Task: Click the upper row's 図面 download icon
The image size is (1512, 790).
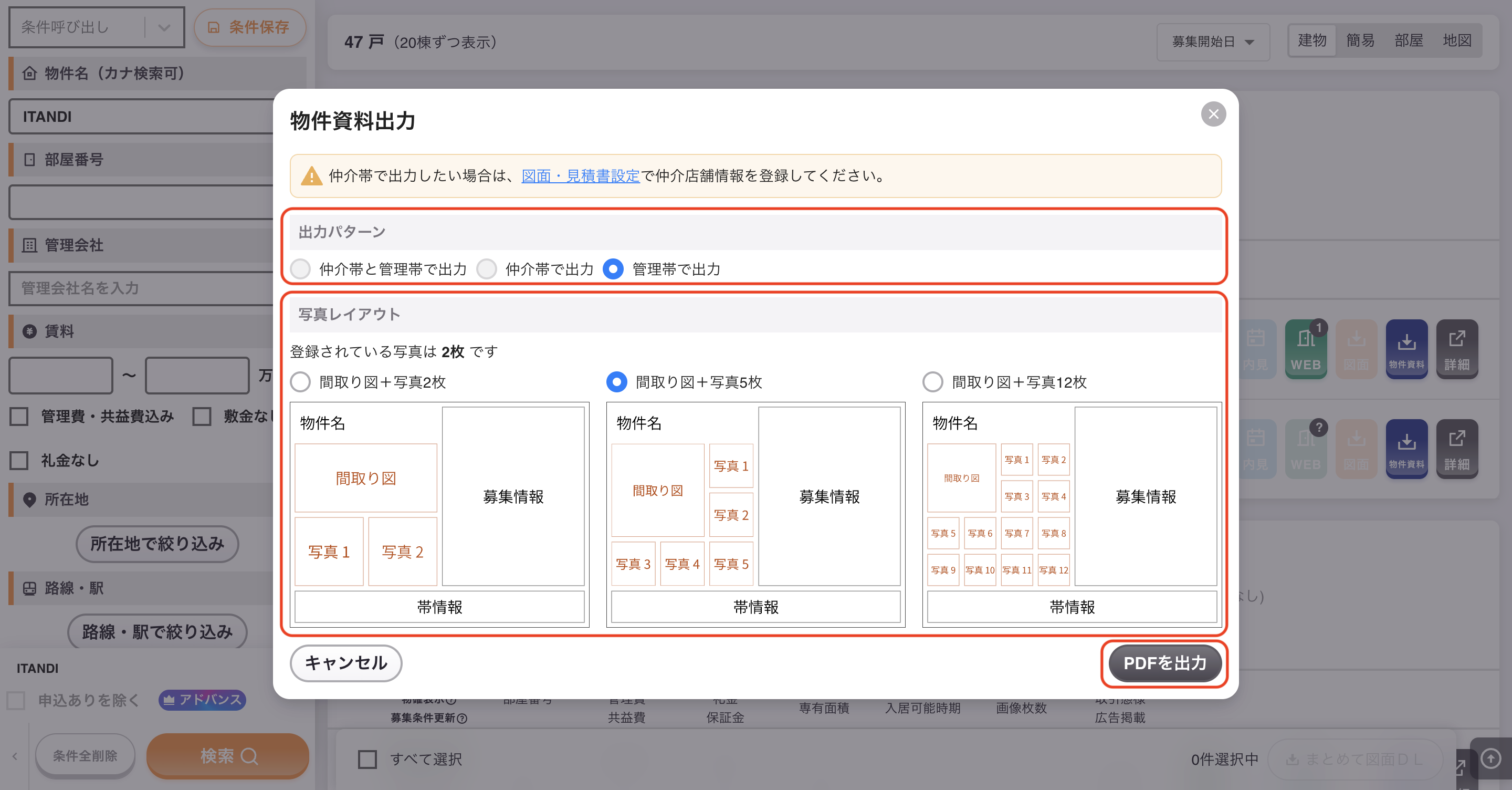Action: (x=1356, y=349)
